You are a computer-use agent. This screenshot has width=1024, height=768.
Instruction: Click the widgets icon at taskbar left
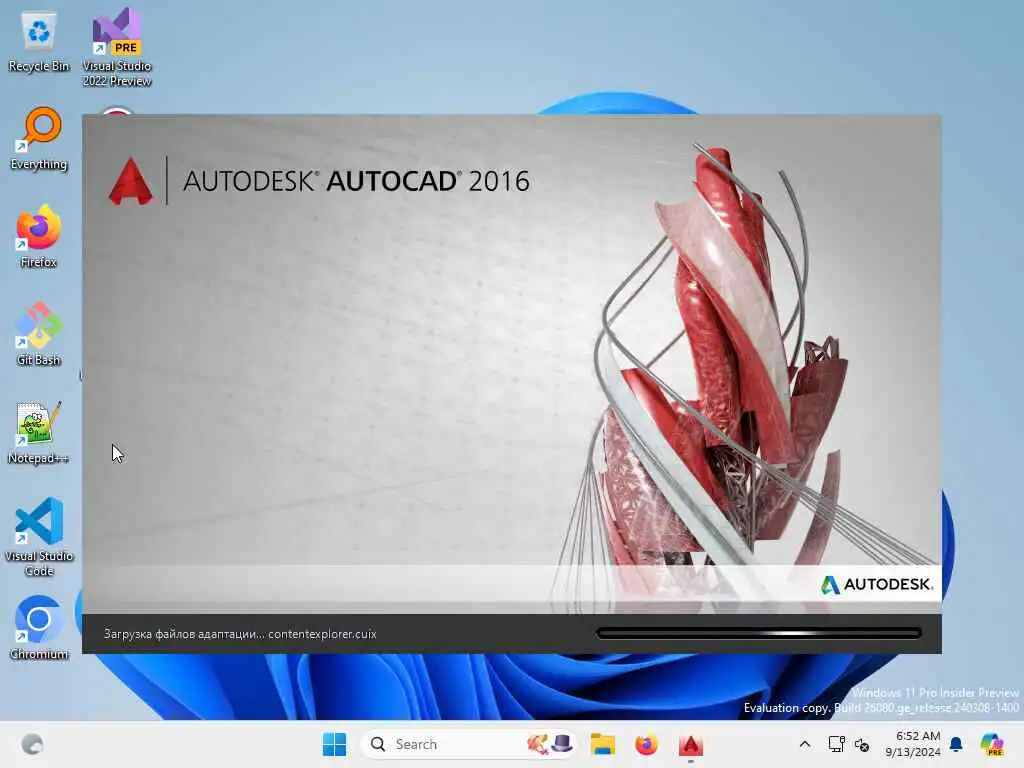click(x=32, y=744)
